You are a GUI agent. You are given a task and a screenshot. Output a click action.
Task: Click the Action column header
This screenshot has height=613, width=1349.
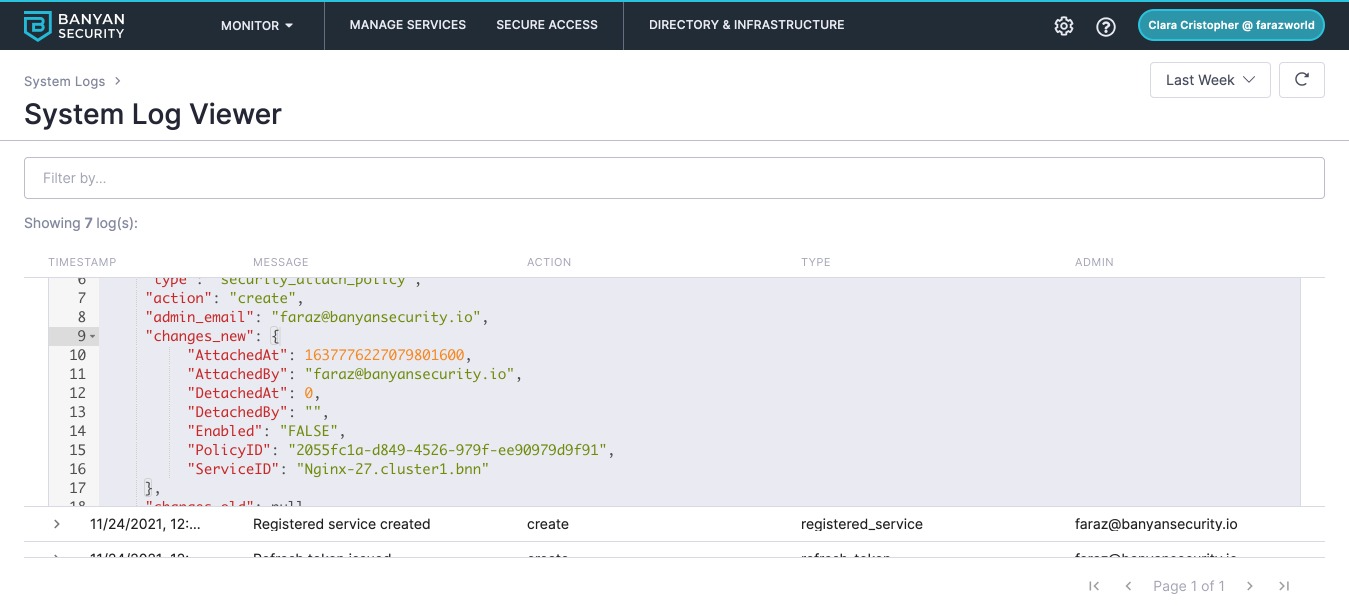pyautogui.click(x=549, y=262)
